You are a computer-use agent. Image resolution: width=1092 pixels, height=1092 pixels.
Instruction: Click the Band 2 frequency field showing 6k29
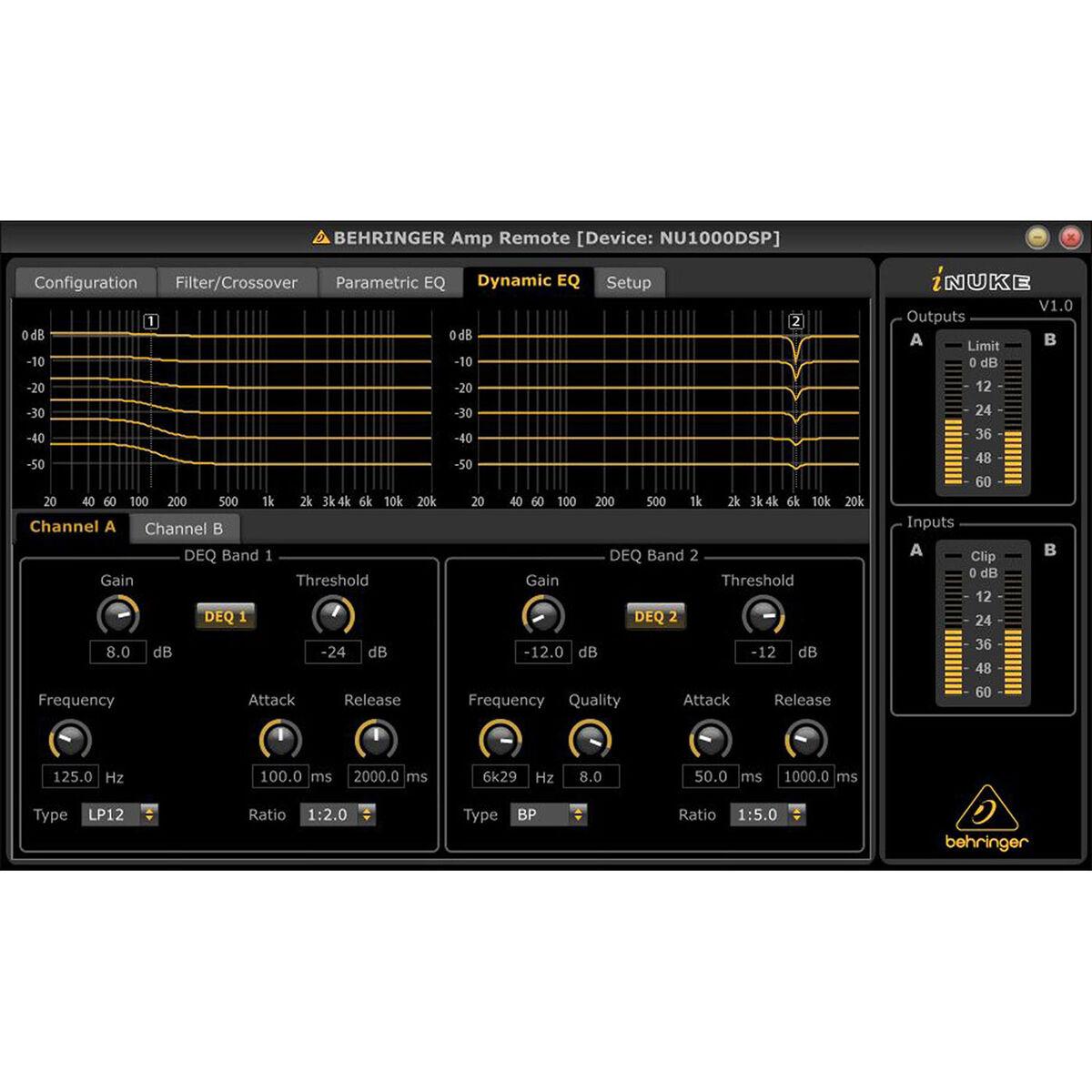click(x=500, y=776)
